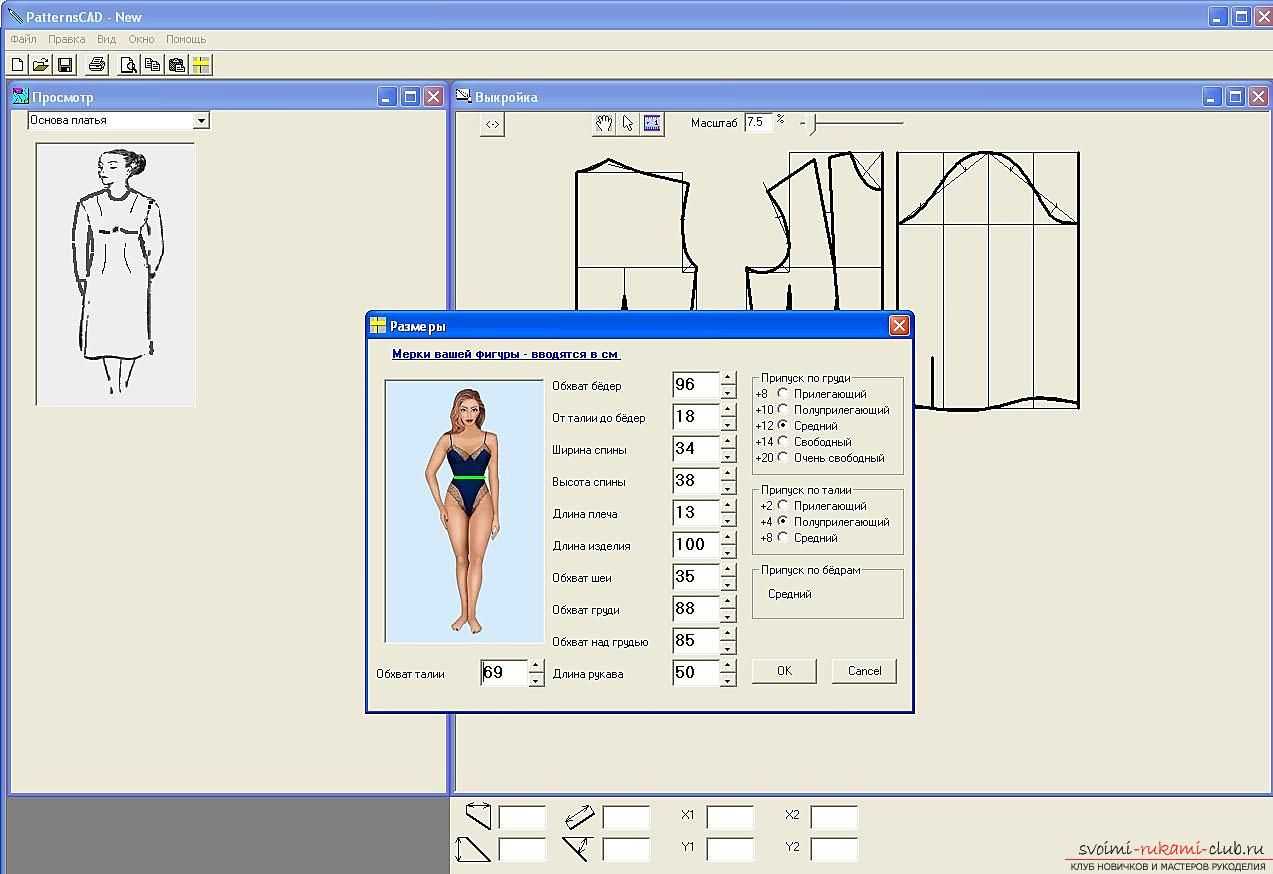
Task: Click the fit-width arrows button in Выкройка
Action: coord(492,124)
